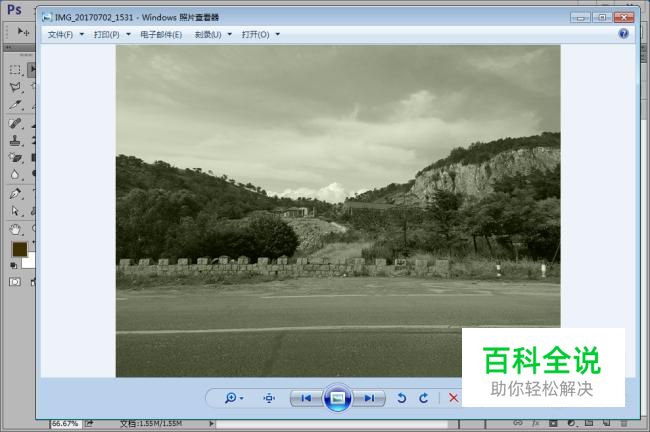Toggle Quick Mask mode in Photoshop
Image resolution: width=650 pixels, height=432 pixels.
point(15,282)
